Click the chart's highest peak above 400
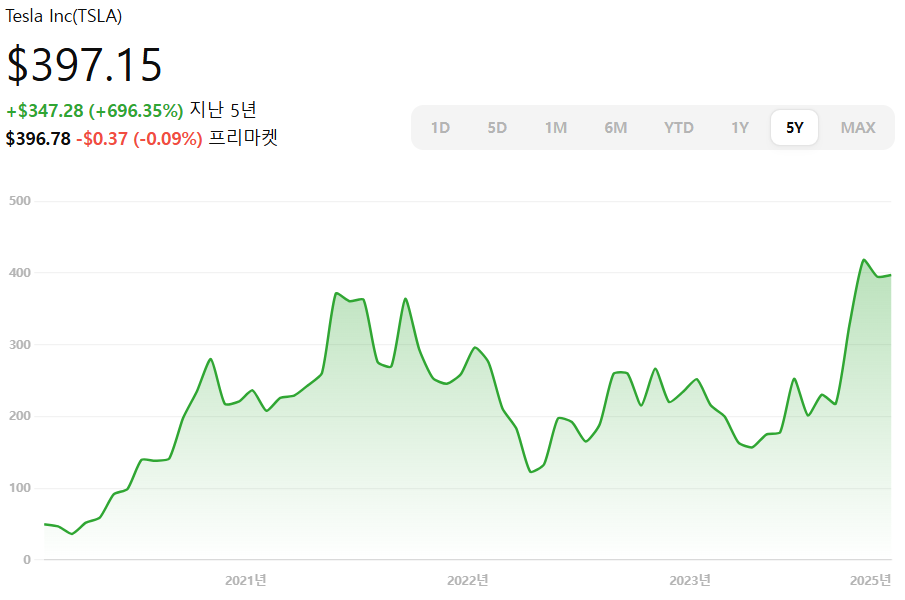 pyautogui.click(x=864, y=260)
